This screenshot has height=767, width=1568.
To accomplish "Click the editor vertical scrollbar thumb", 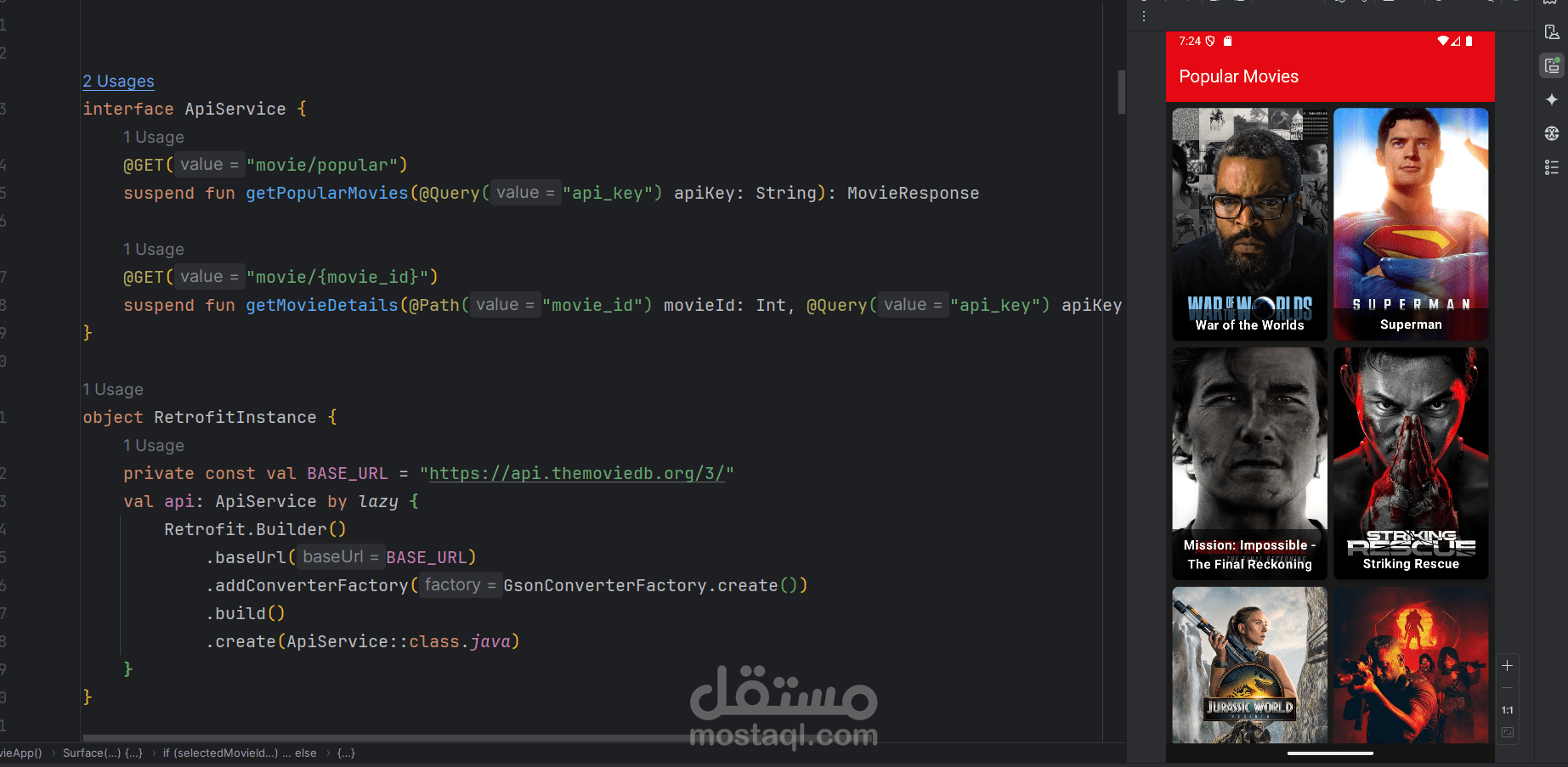I will pos(1122,92).
